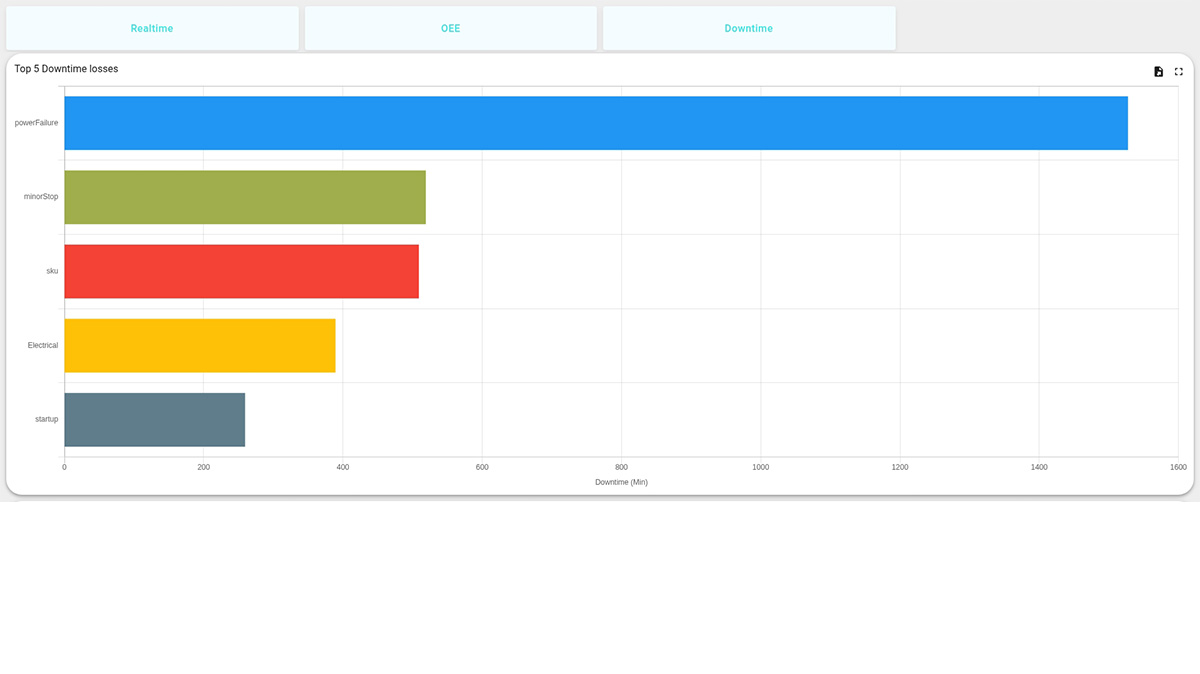1200x674 pixels.
Task: Click the Electrical category label
Action: [42, 345]
